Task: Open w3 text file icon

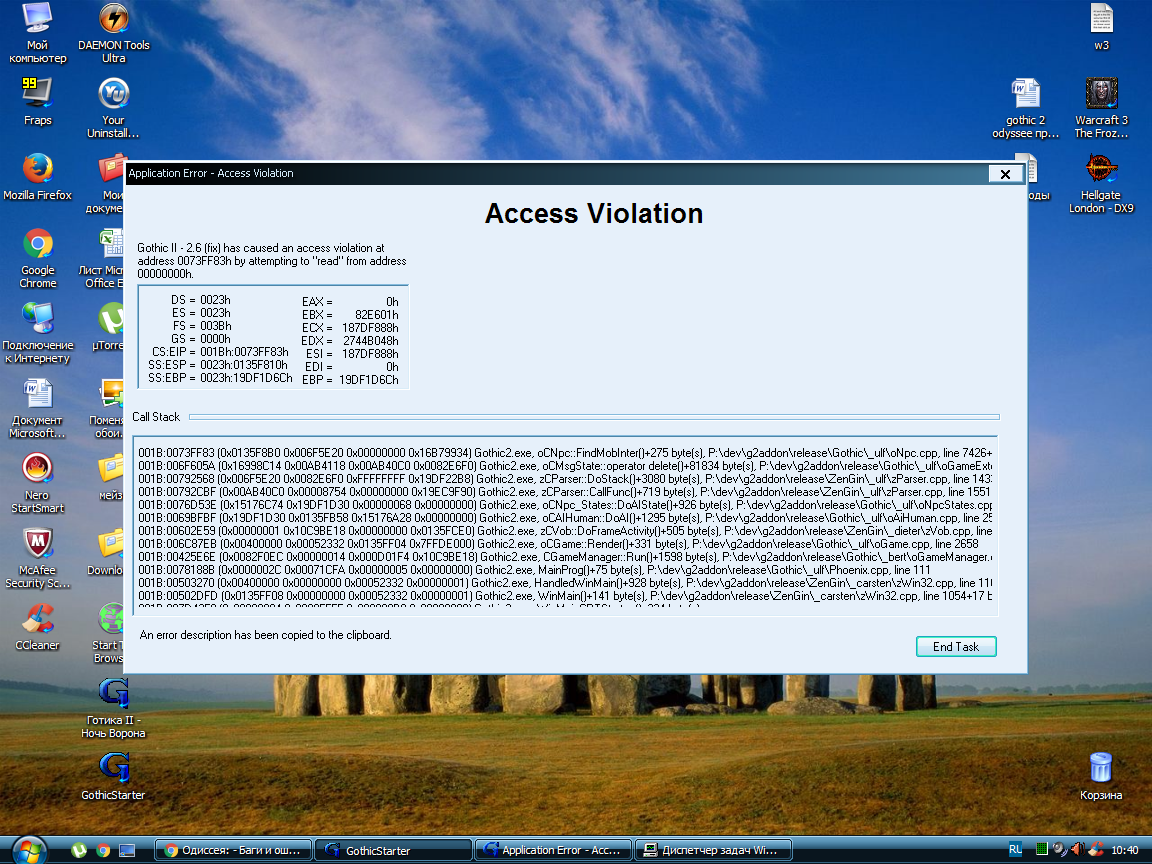Action: pos(1101,26)
